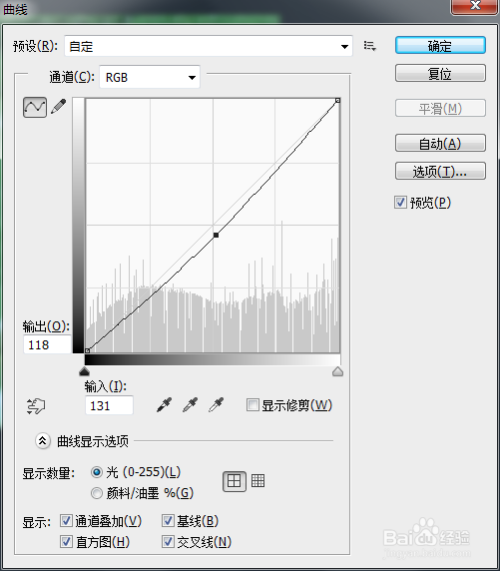
Task: Click the 确定 confirm button
Action: [x=440, y=46]
